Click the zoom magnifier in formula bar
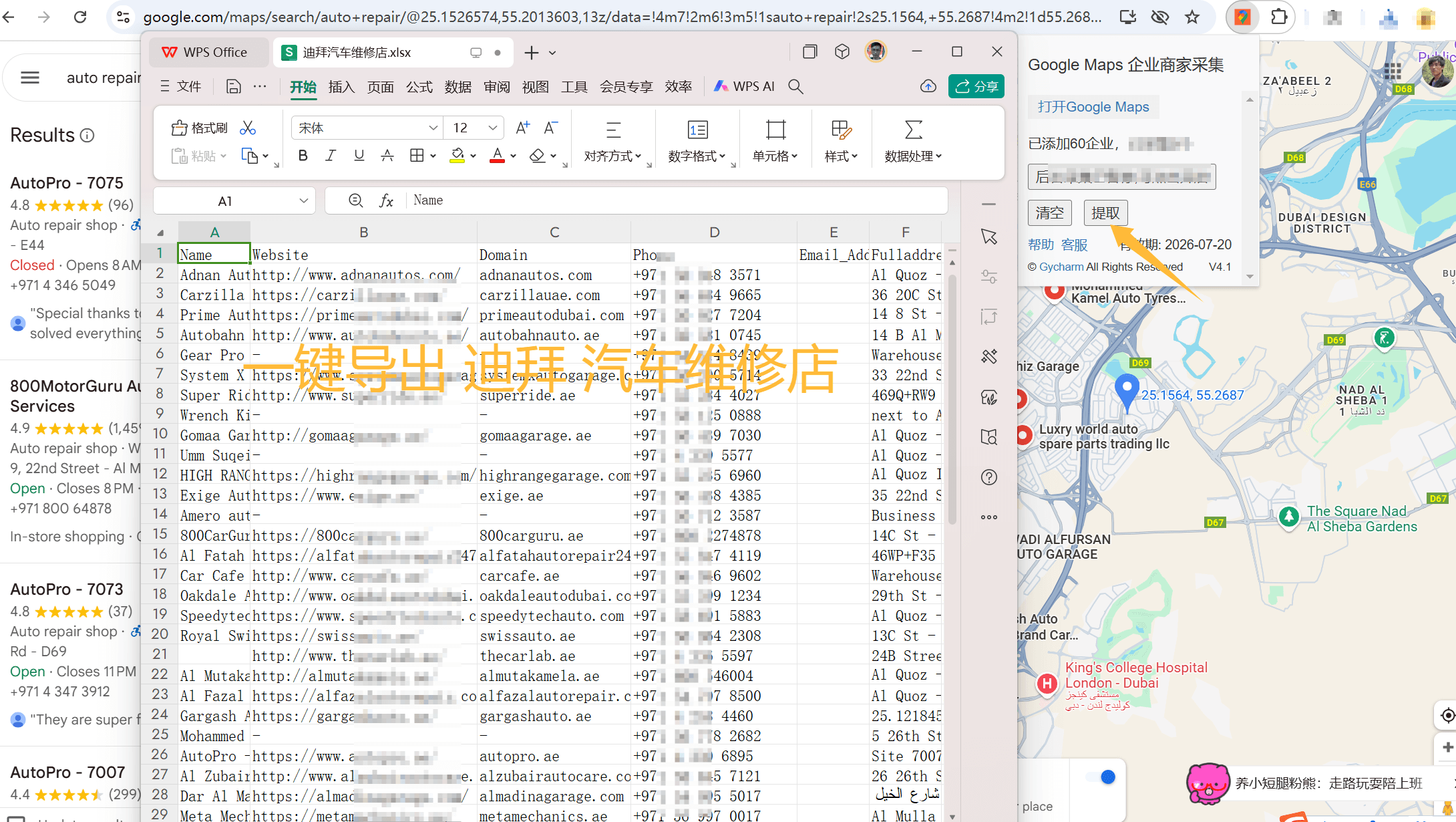Image resolution: width=1456 pixels, height=822 pixels. (356, 200)
